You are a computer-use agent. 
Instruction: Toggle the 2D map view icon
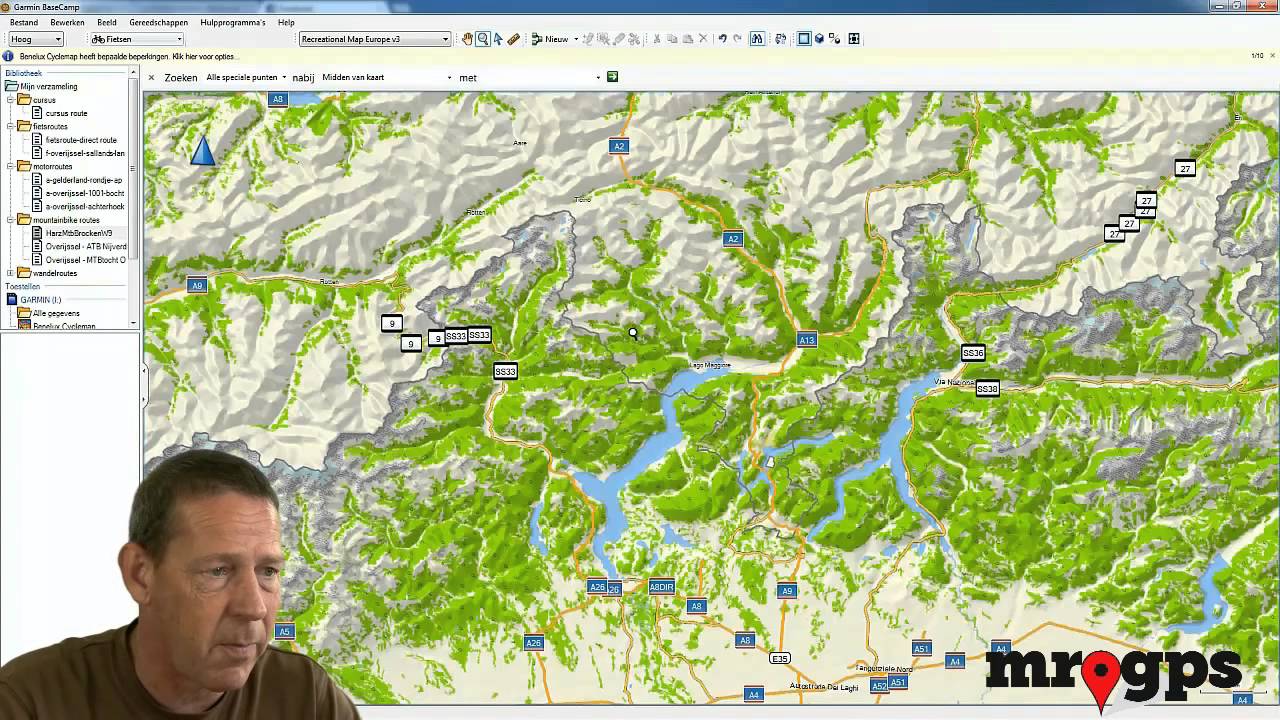(x=804, y=39)
